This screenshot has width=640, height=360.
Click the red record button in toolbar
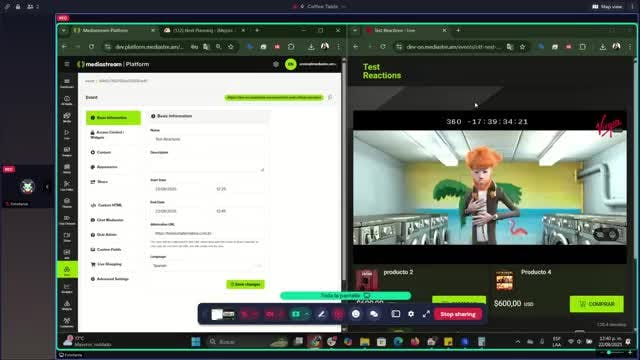pos(339,314)
